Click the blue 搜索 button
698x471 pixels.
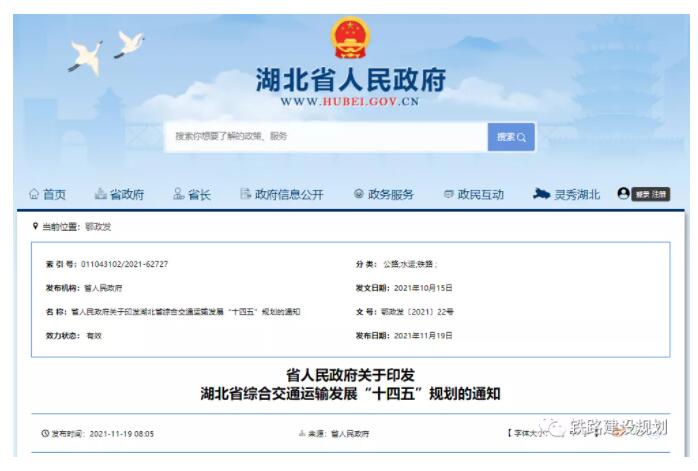[511, 137]
